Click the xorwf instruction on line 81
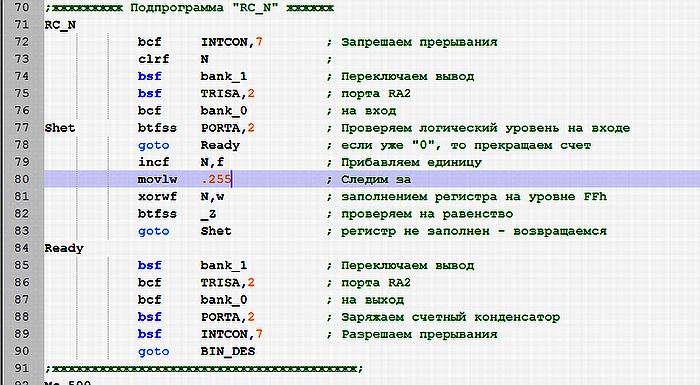700x385 pixels. click(x=157, y=197)
